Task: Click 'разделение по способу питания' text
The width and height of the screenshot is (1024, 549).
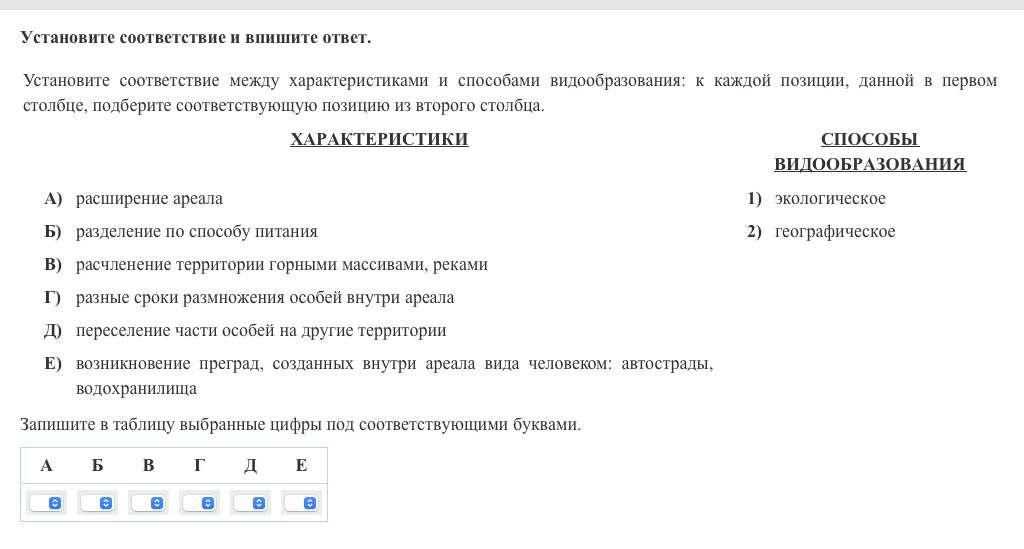Action: pyautogui.click(x=196, y=232)
